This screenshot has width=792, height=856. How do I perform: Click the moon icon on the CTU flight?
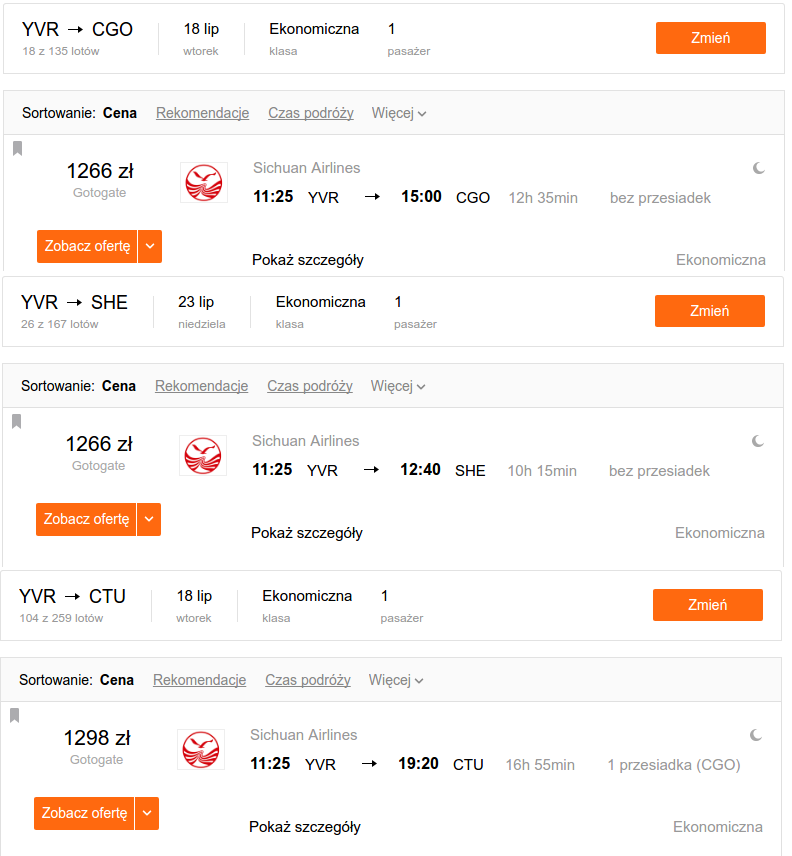point(756,735)
